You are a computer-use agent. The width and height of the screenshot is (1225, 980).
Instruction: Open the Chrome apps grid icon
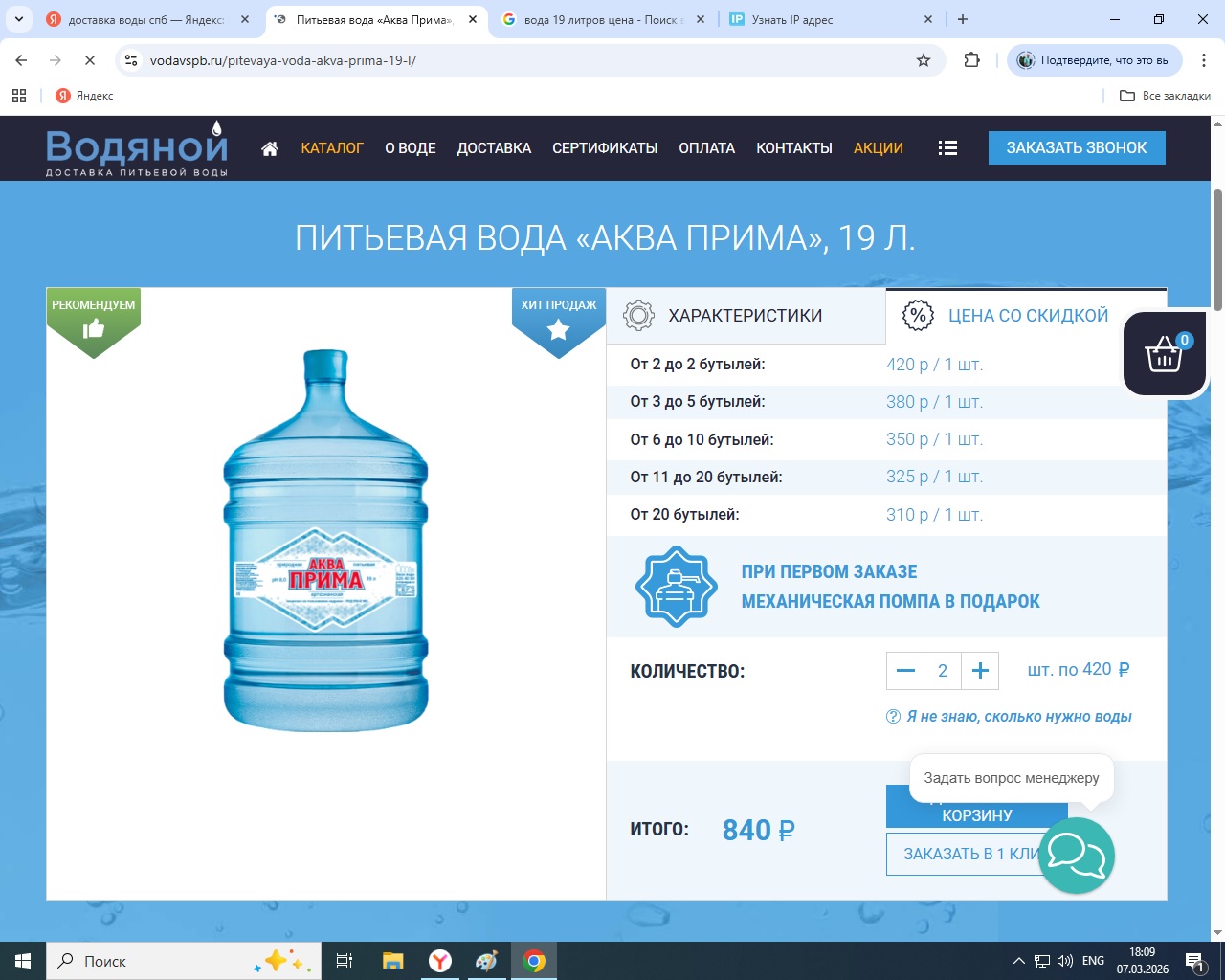(19, 96)
